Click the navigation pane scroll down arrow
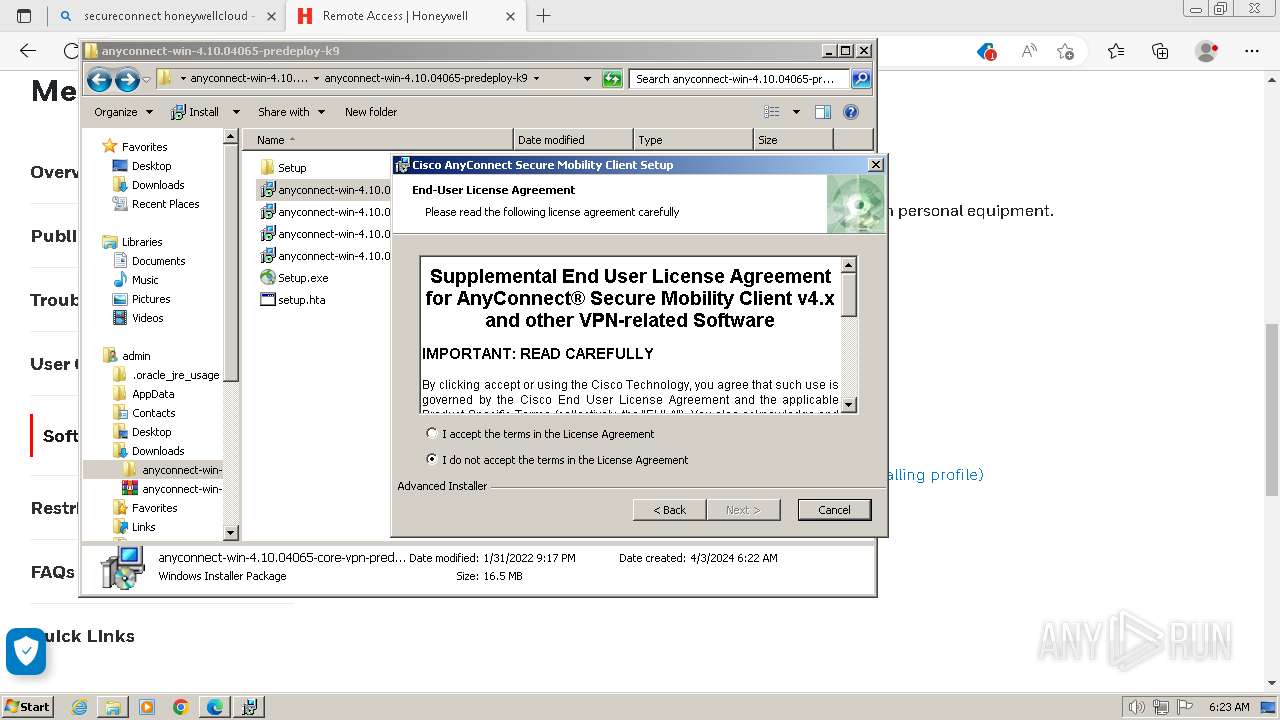 pyautogui.click(x=231, y=534)
